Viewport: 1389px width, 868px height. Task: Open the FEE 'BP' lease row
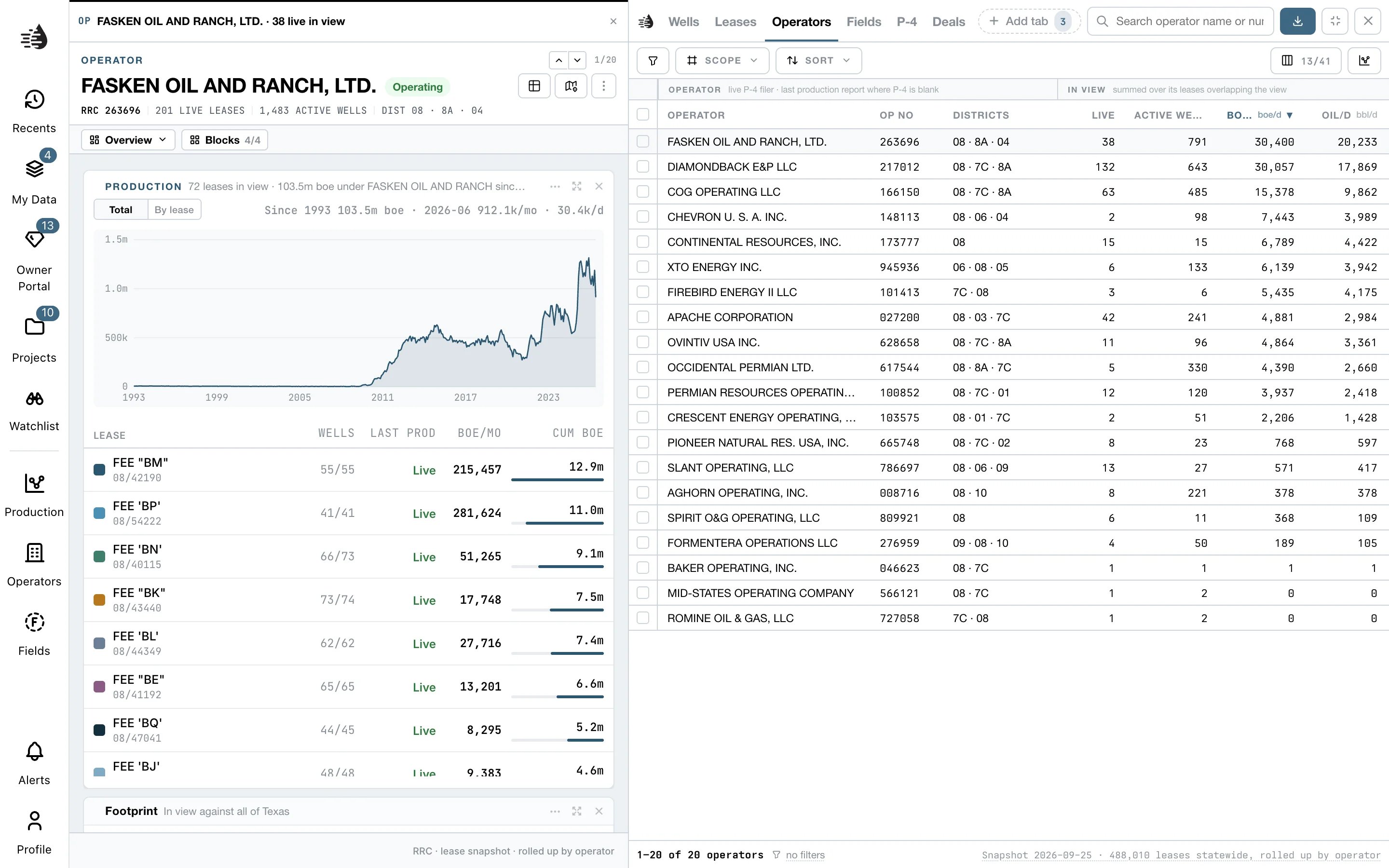pos(348,513)
